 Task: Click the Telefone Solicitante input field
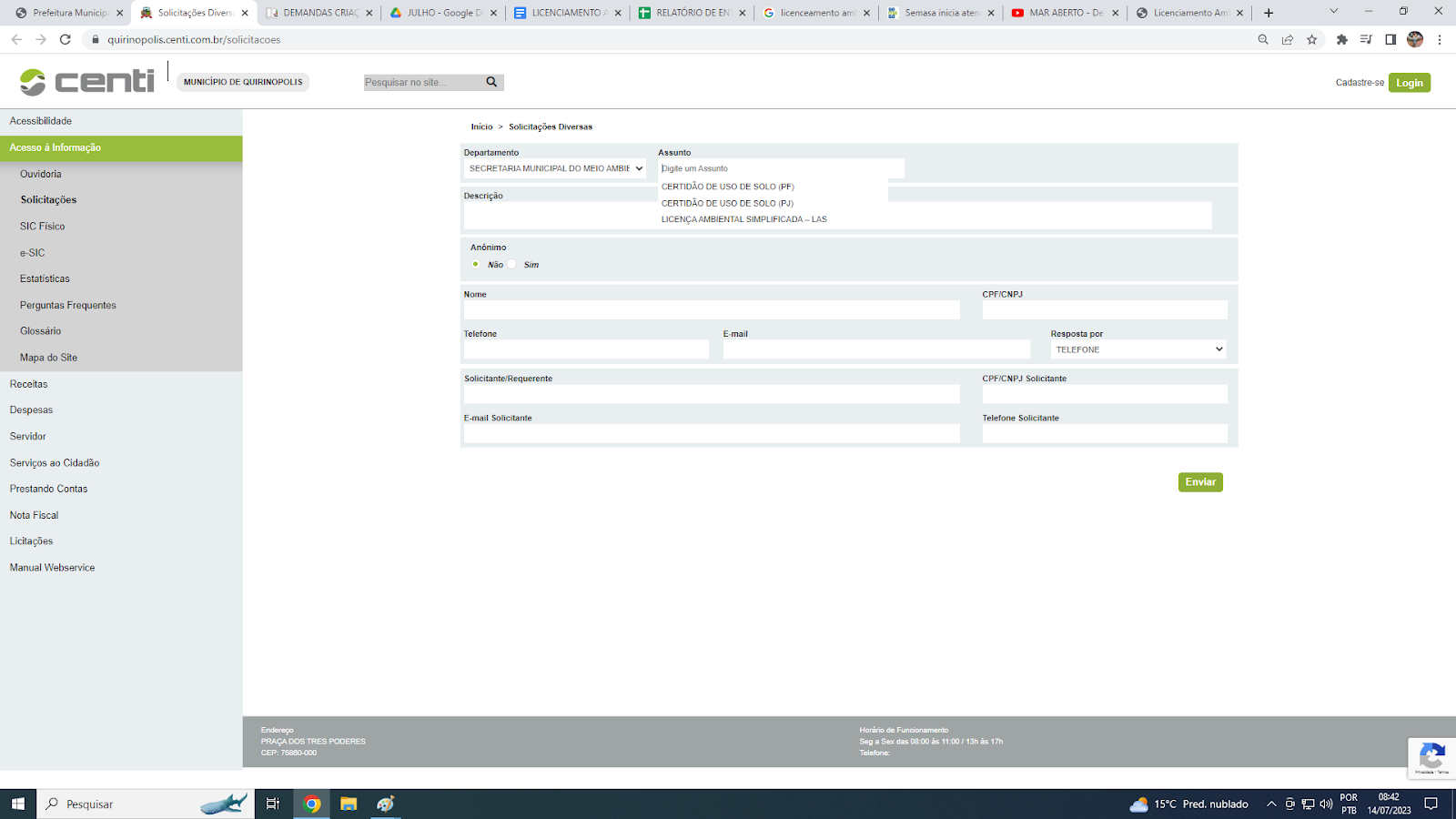(x=1105, y=433)
